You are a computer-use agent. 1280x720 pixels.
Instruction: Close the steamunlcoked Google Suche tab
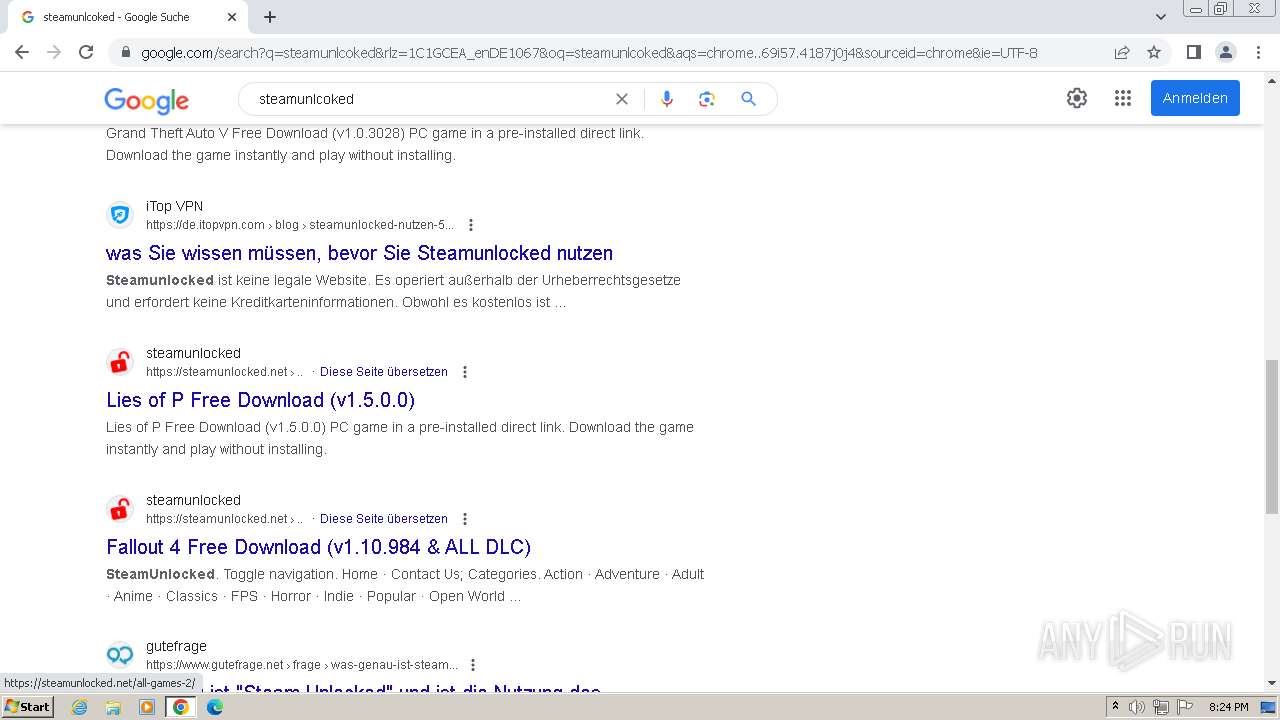click(x=232, y=17)
